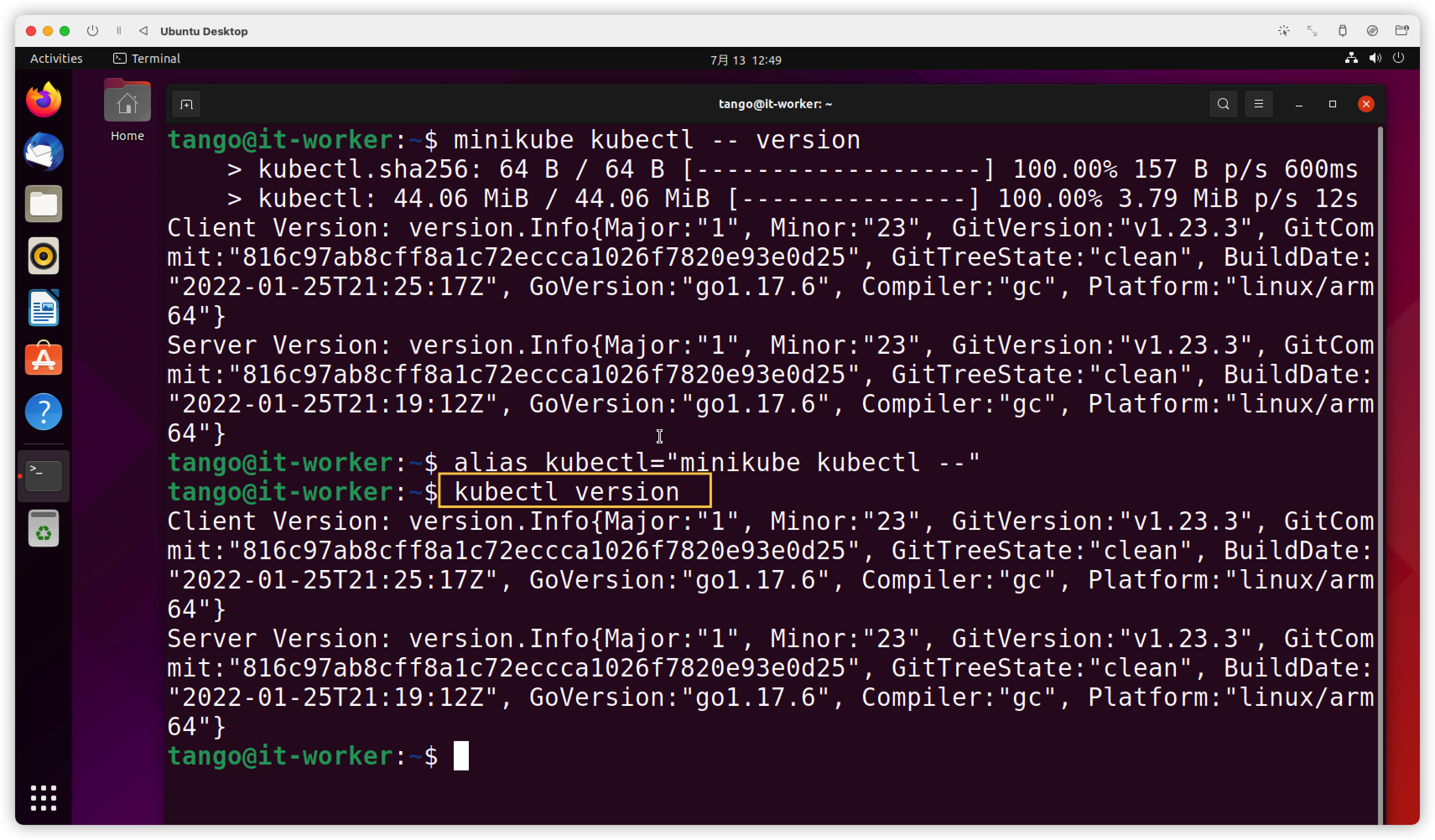Open the Files manager in the dock
This screenshot has width=1435, height=840.
tap(44, 204)
